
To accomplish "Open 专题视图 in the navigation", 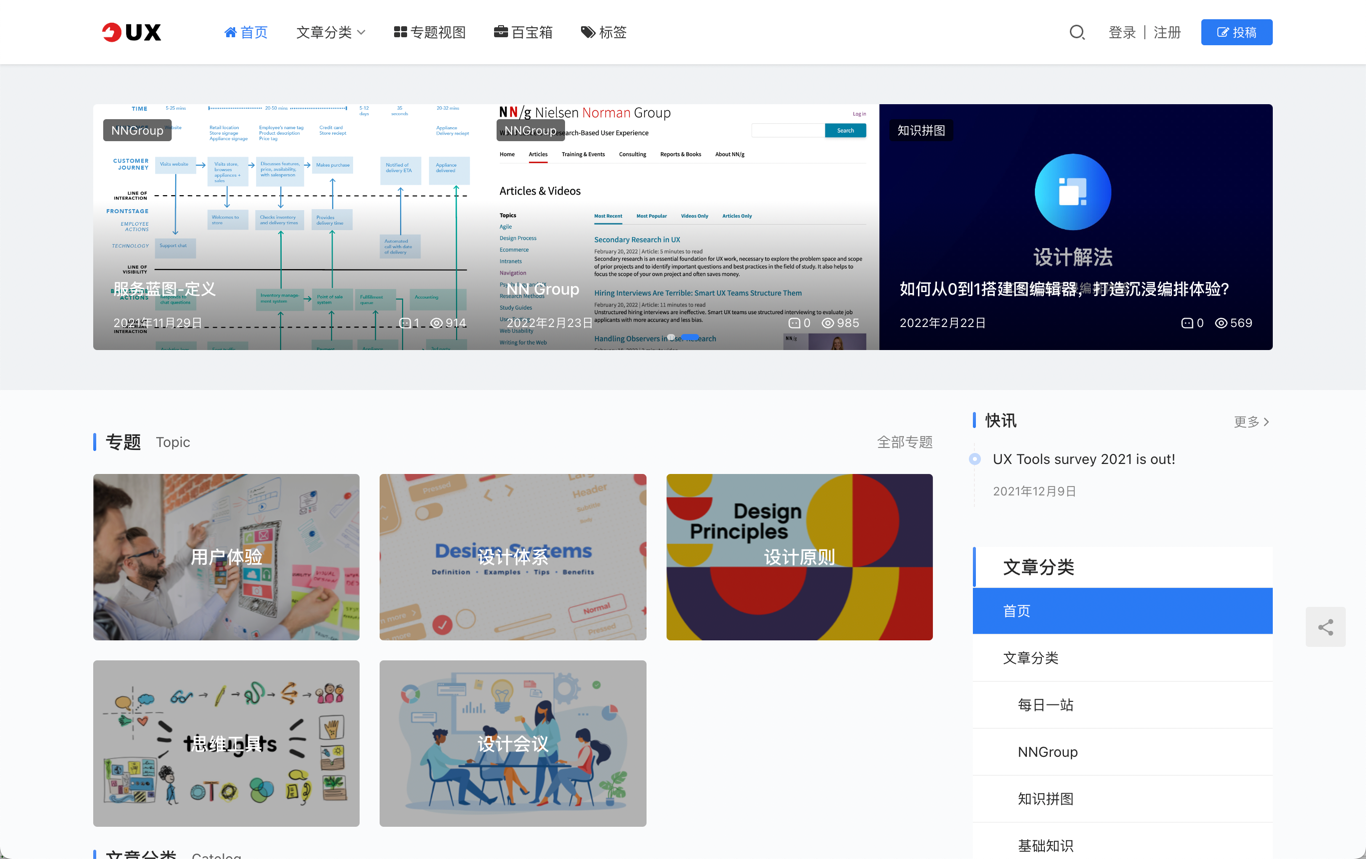I will (x=430, y=32).
